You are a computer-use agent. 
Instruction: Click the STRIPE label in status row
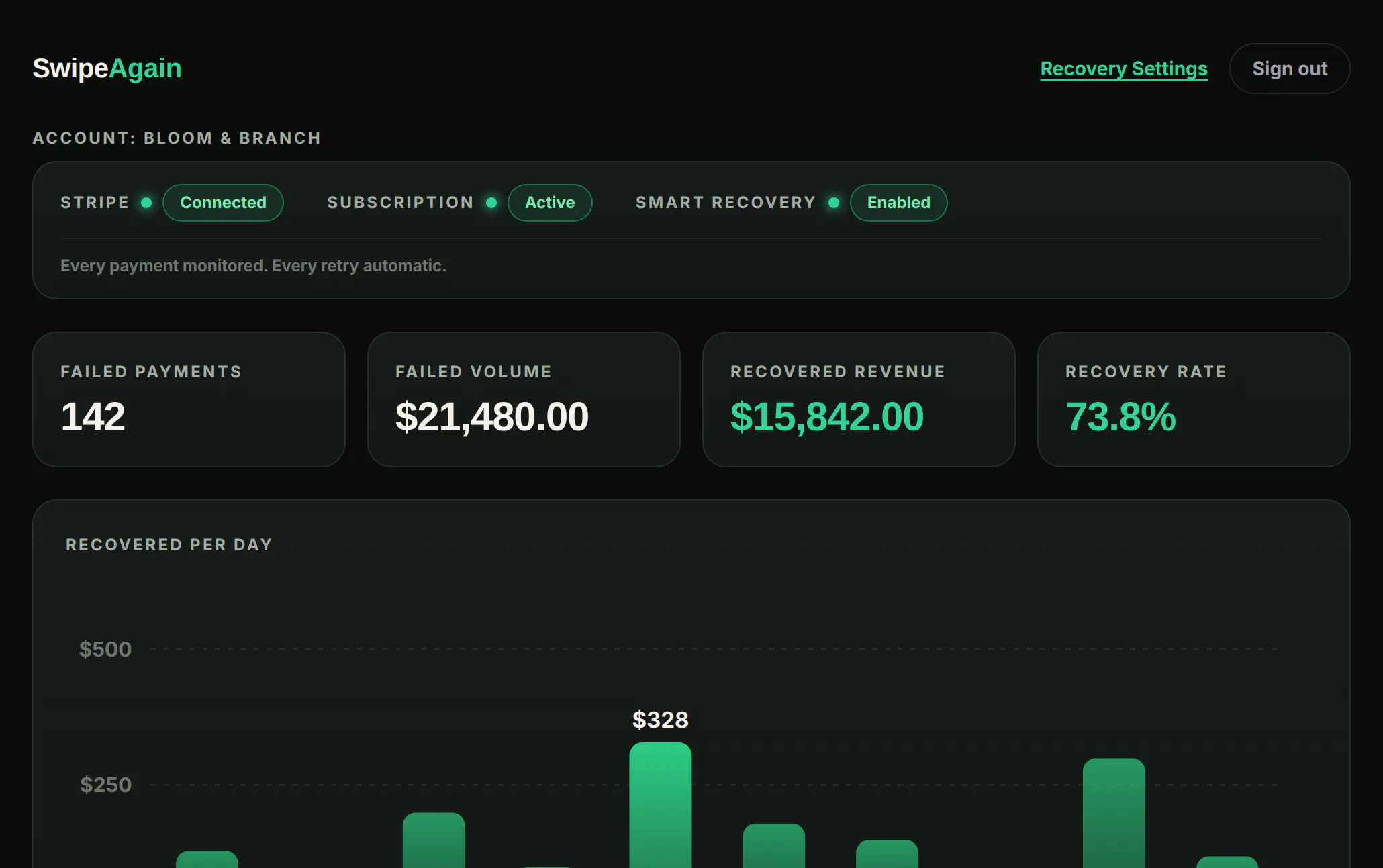pyautogui.click(x=95, y=203)
